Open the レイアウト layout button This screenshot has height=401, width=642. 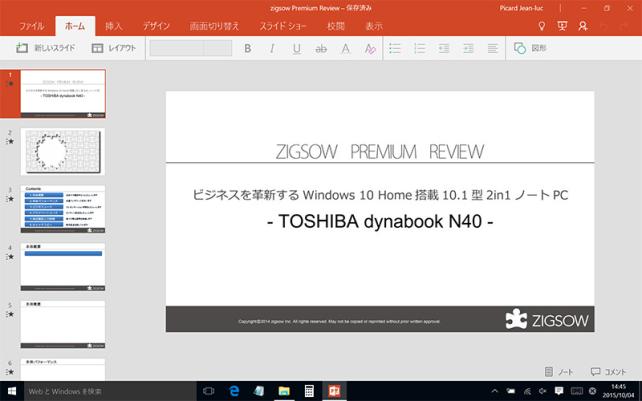pyautogui.click(x=113, y=48)
